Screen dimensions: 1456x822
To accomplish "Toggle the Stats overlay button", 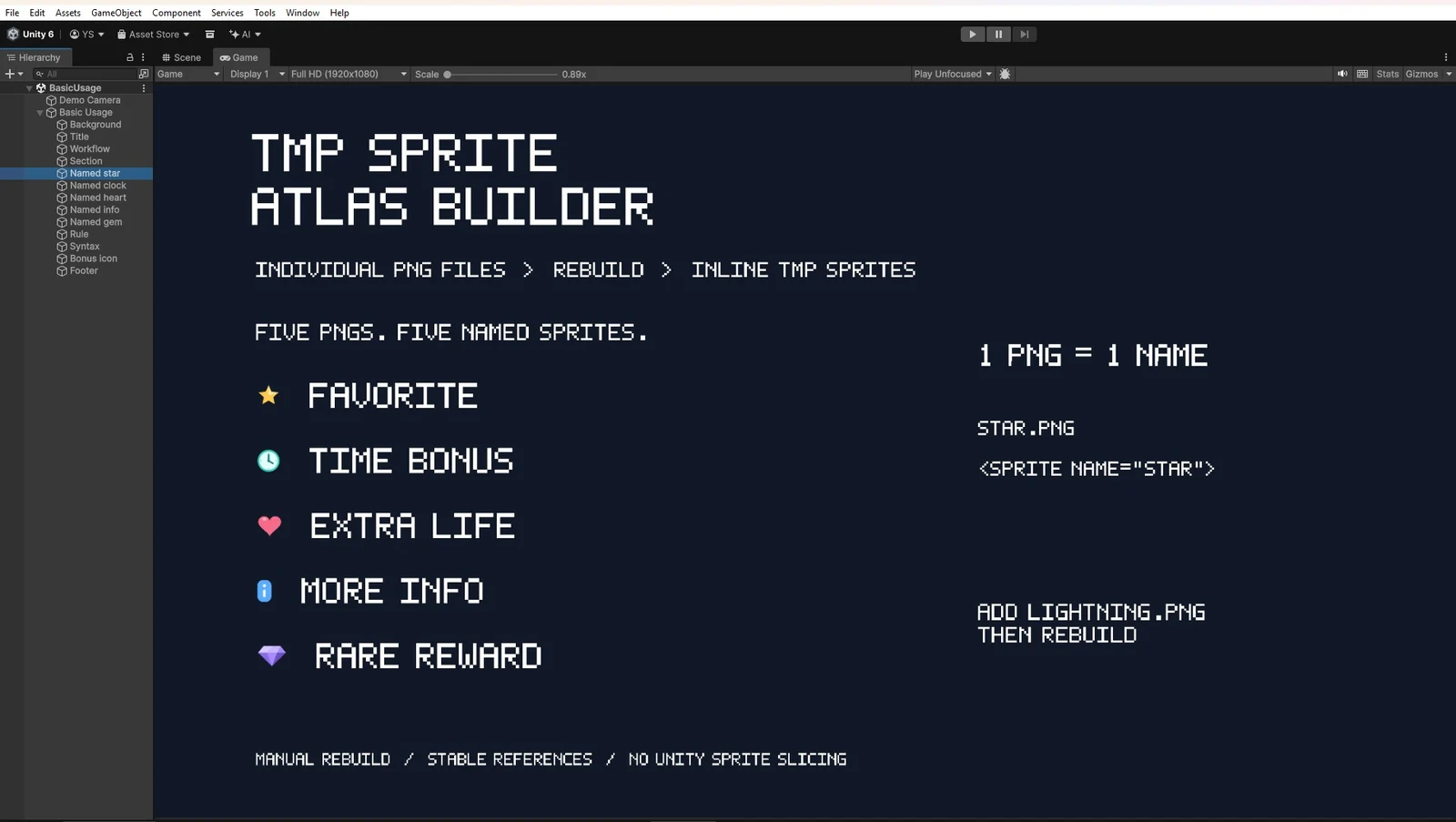I will 1388,74.
